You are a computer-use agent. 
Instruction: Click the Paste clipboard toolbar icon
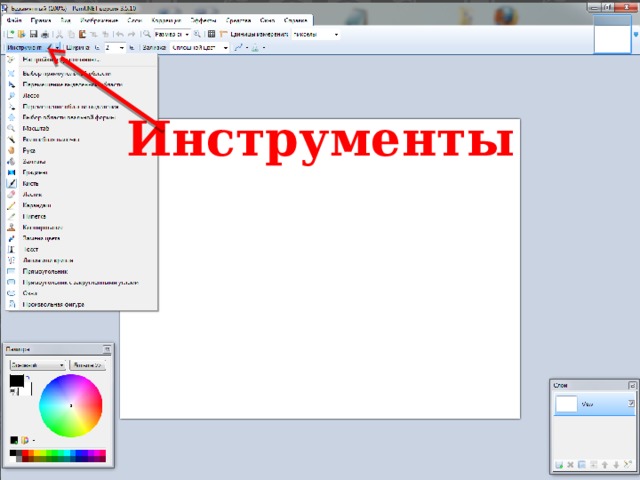click(82, 34)
